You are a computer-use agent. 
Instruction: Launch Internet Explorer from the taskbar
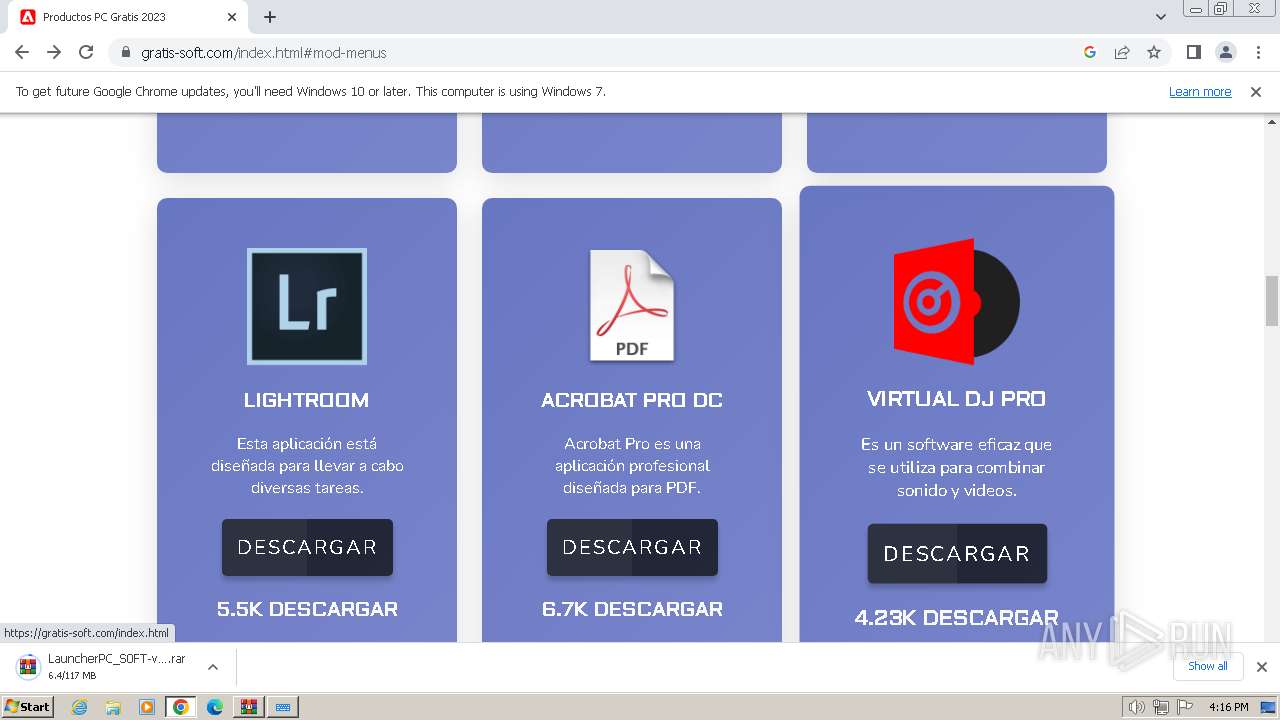click(79, 707)
